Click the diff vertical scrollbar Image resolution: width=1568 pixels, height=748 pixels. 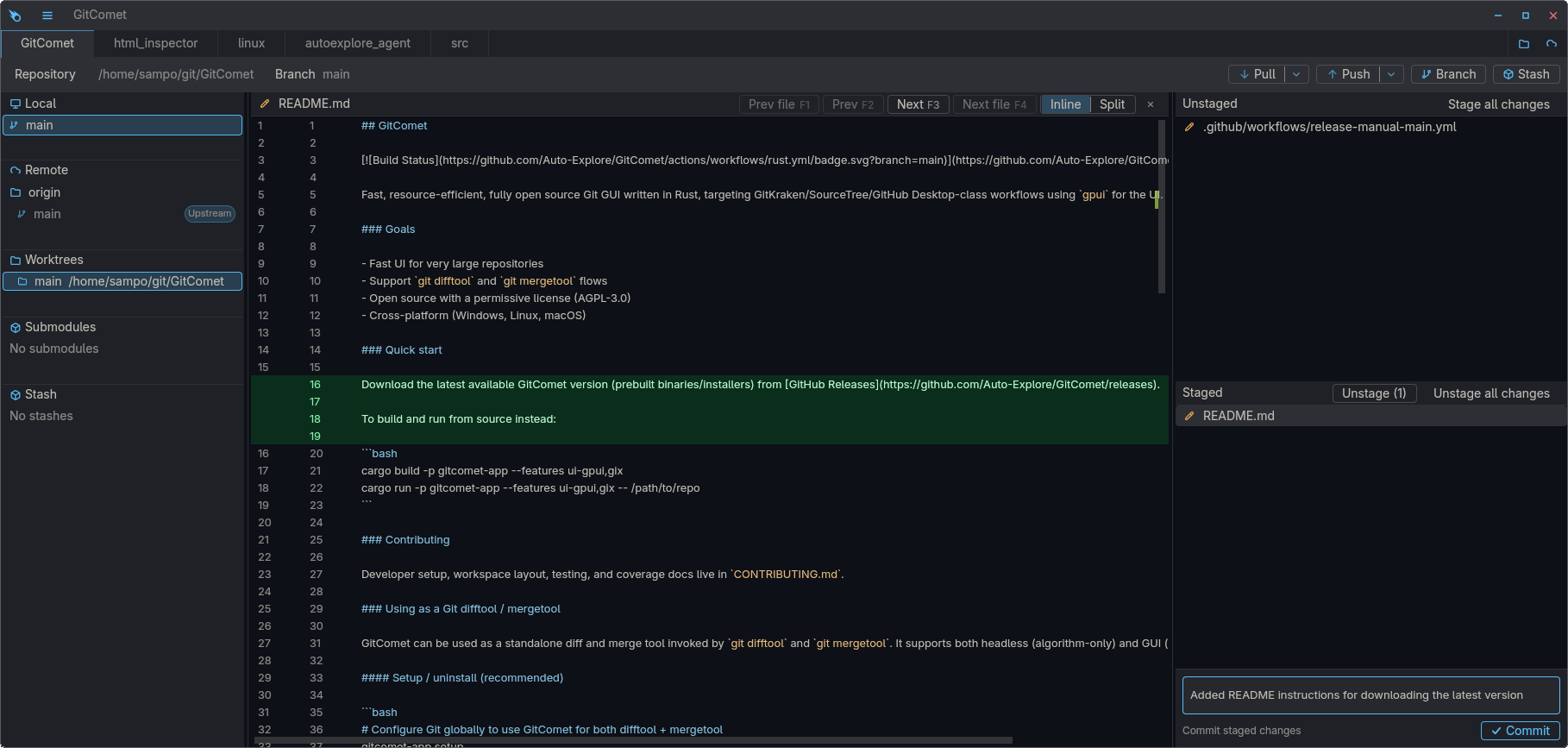(x=1161, y=207)
